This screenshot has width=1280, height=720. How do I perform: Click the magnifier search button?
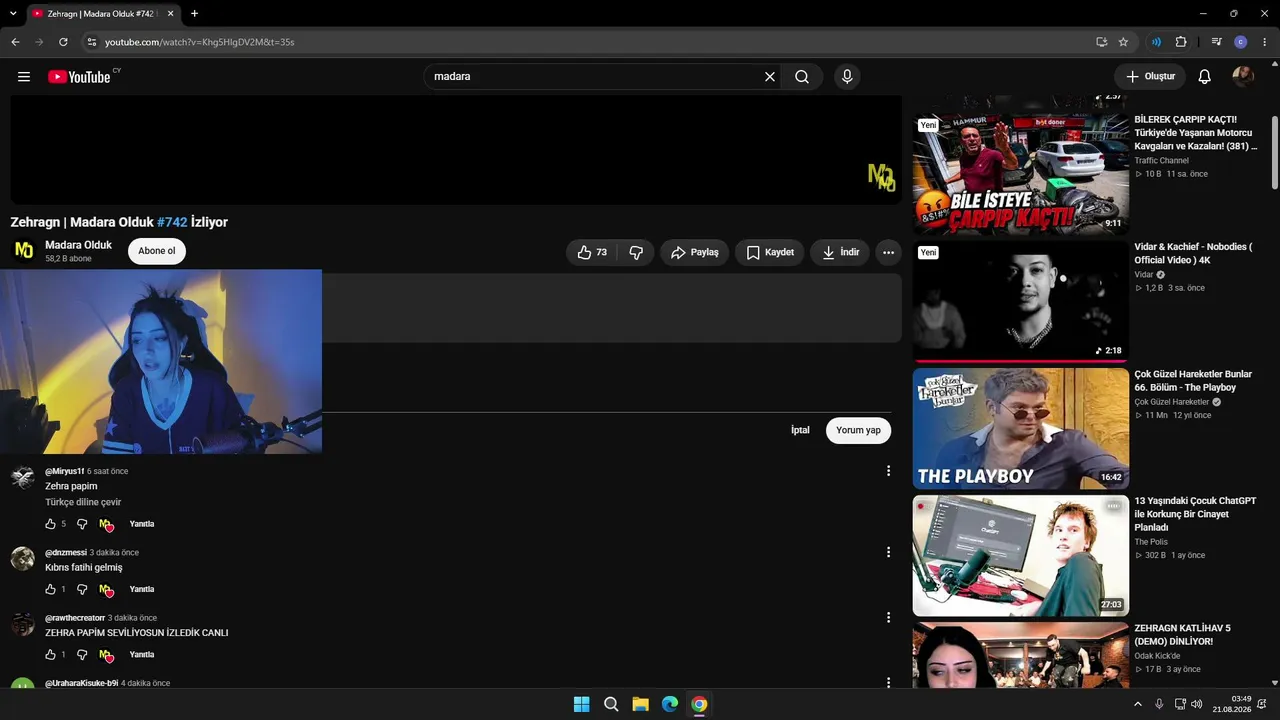[x=802, y=77]
